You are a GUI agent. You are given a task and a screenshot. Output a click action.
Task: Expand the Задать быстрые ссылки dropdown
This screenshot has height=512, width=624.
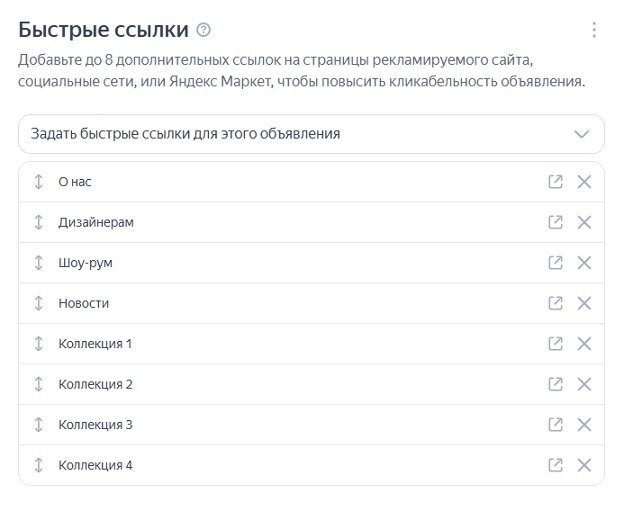582,133
